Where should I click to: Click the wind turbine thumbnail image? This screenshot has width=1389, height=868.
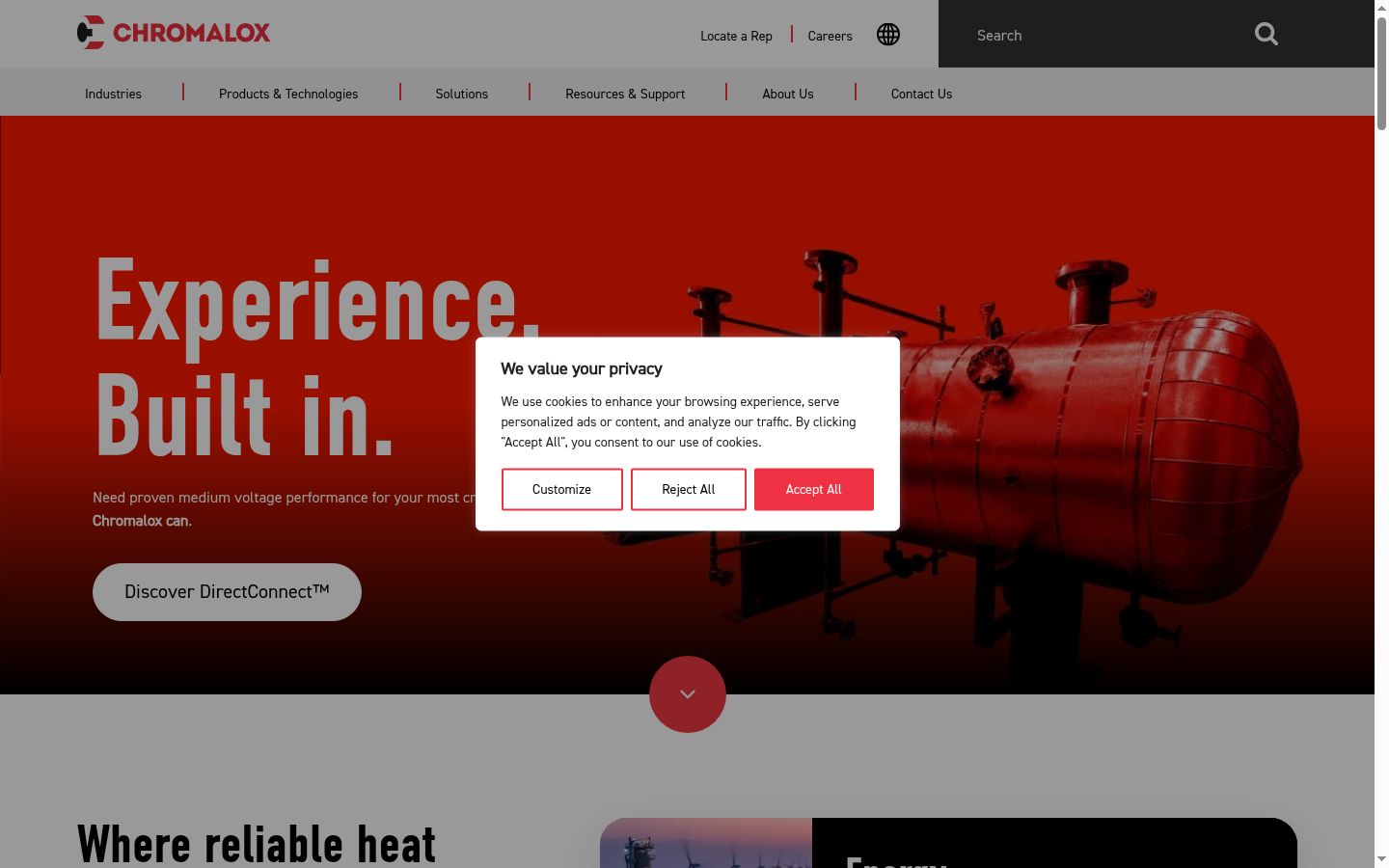(x=706, y=843)
